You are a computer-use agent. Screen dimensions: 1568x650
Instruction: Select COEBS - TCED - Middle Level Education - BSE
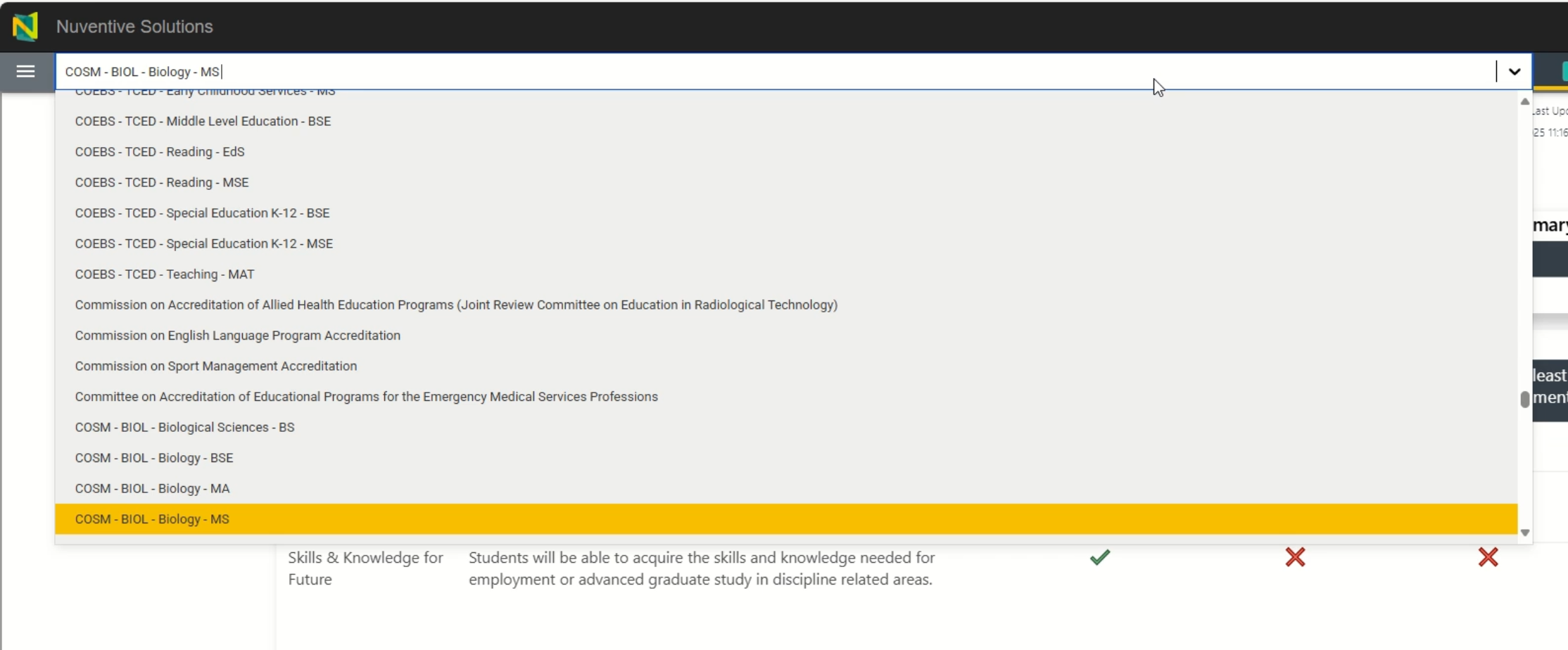click(786, 121)
